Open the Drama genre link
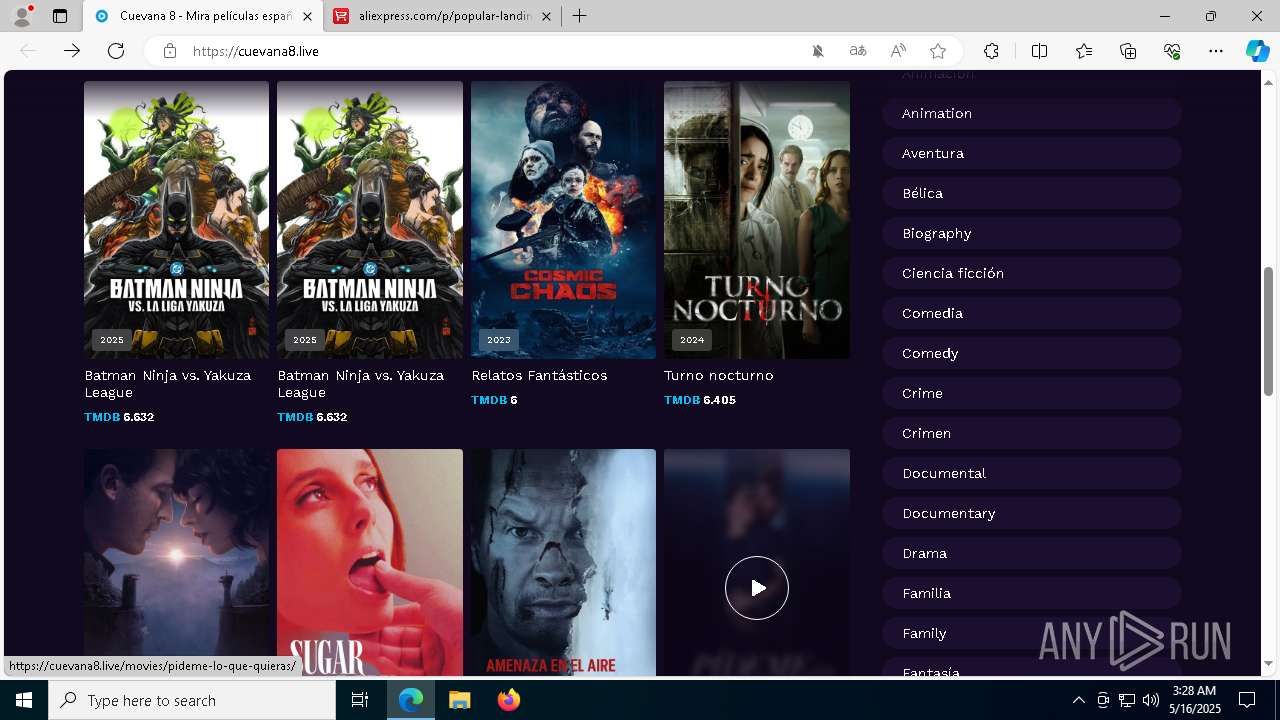 point(1032,553)
